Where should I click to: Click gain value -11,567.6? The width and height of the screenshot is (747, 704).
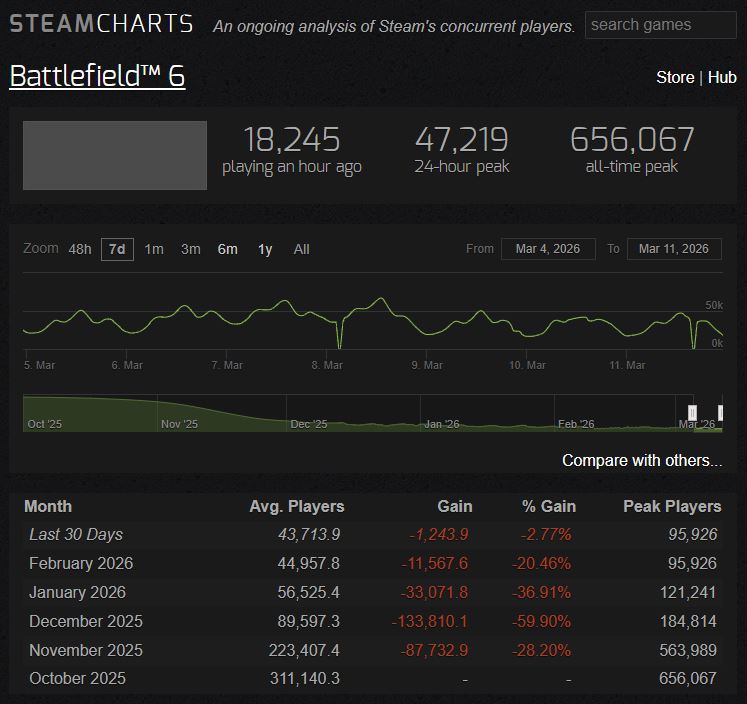click(434, 563)
